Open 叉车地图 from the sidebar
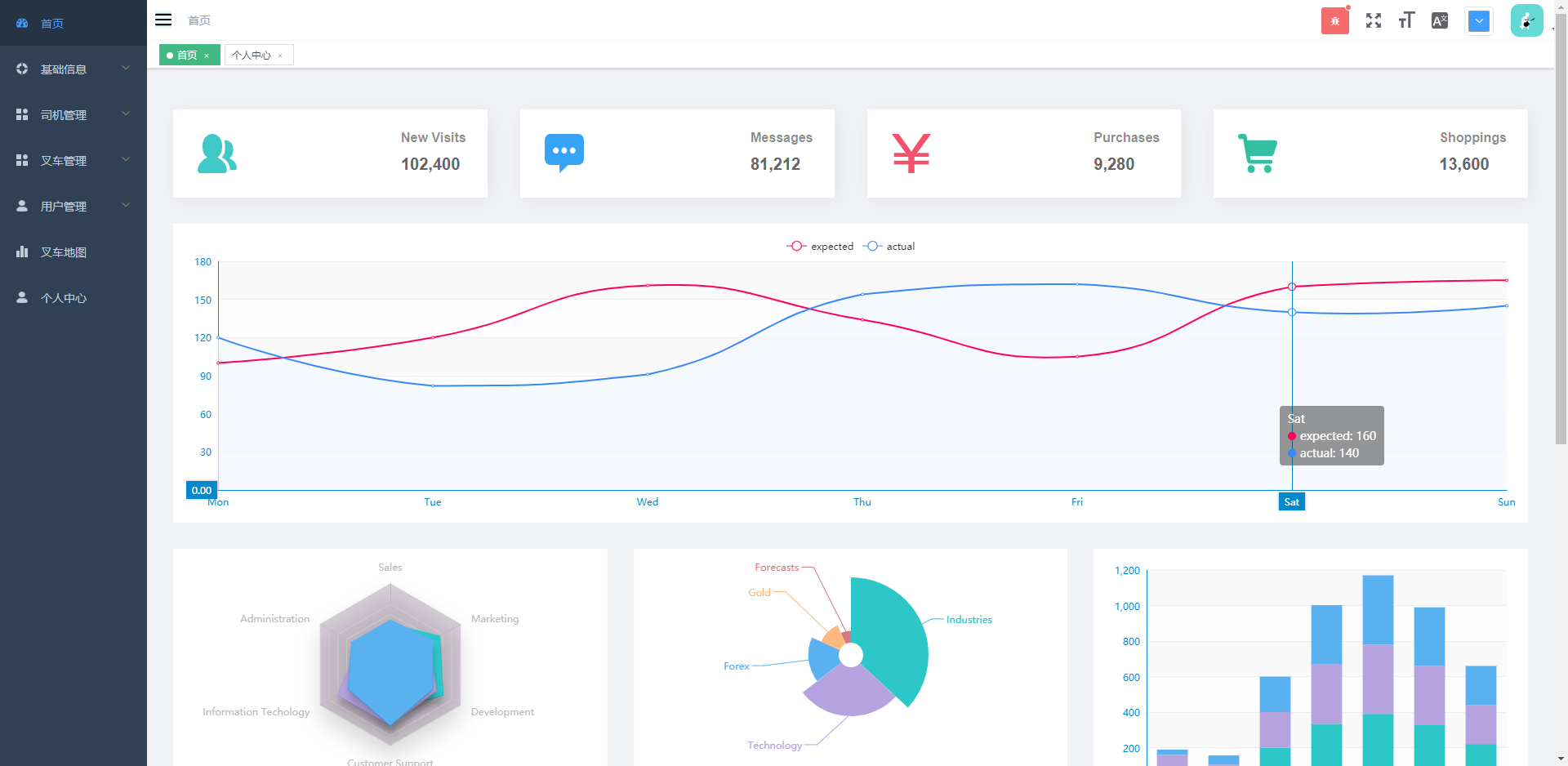This screenshot has width=1568, height=766. [64, 252]
